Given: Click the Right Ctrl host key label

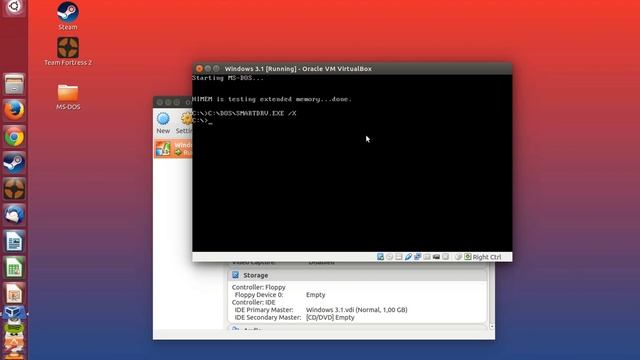Looking at the screenshot, I should [x=487, y=257].
